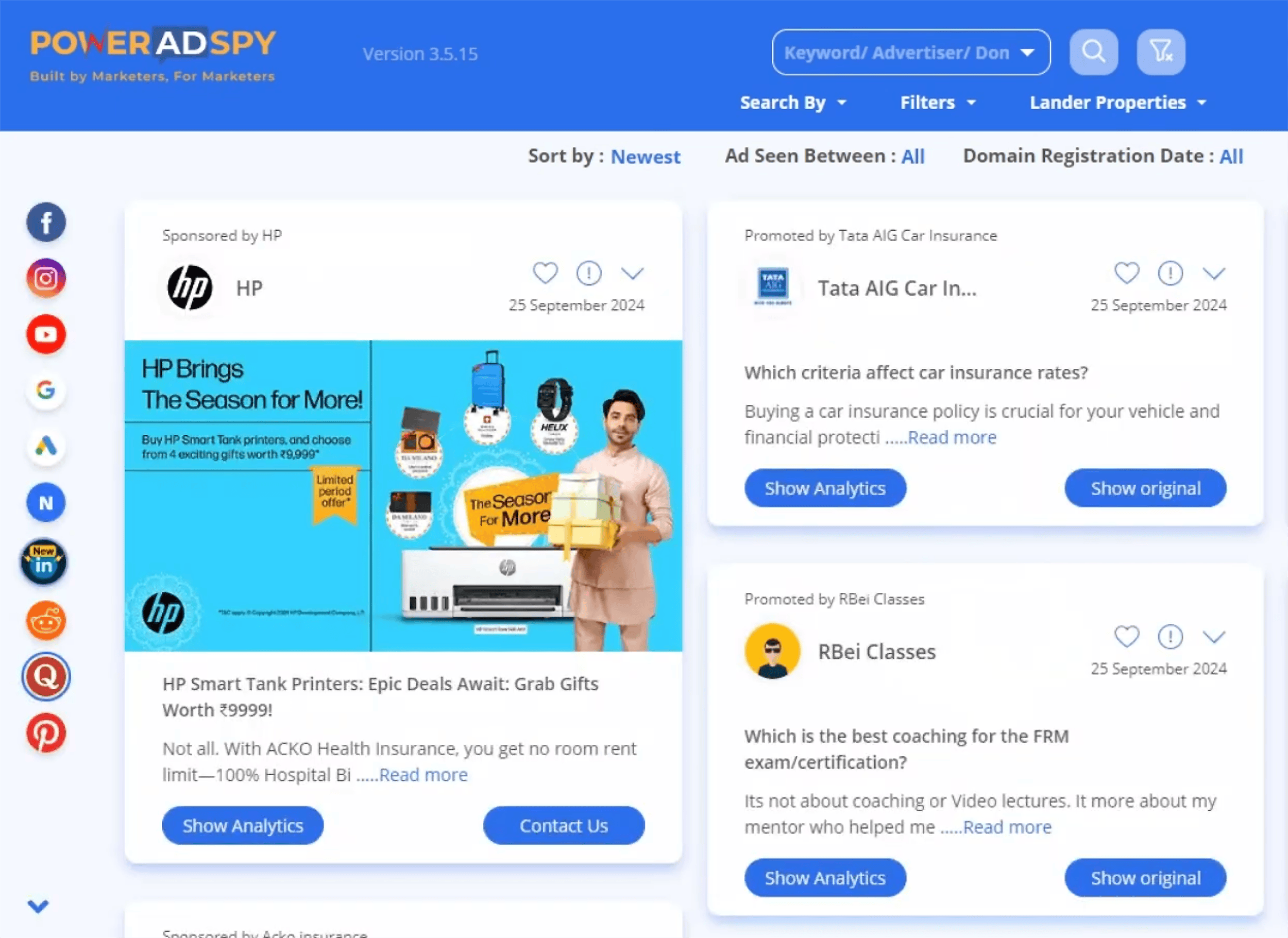1288x938 pixels.
Task: Click Show Analytics on the Tata AIG ad
Action: (825, 488)
